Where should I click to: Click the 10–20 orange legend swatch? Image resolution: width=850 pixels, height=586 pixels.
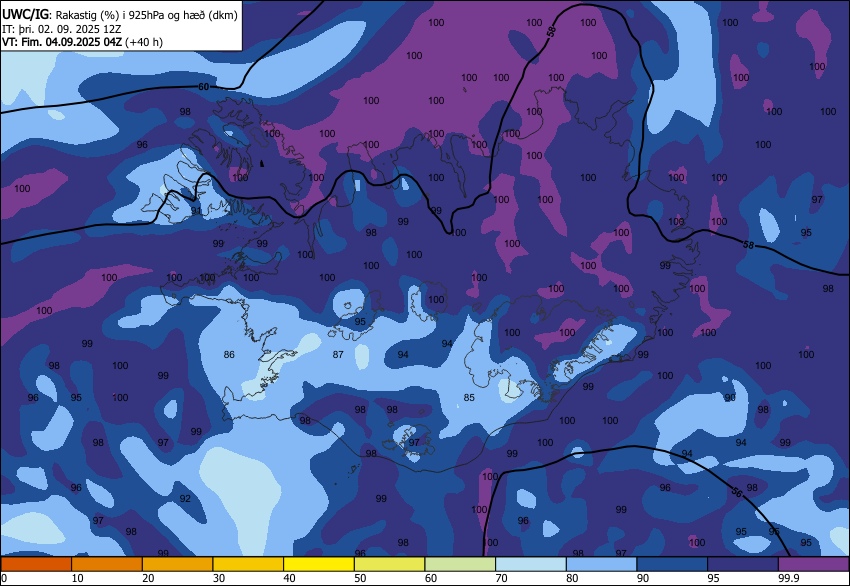point(107,564)
